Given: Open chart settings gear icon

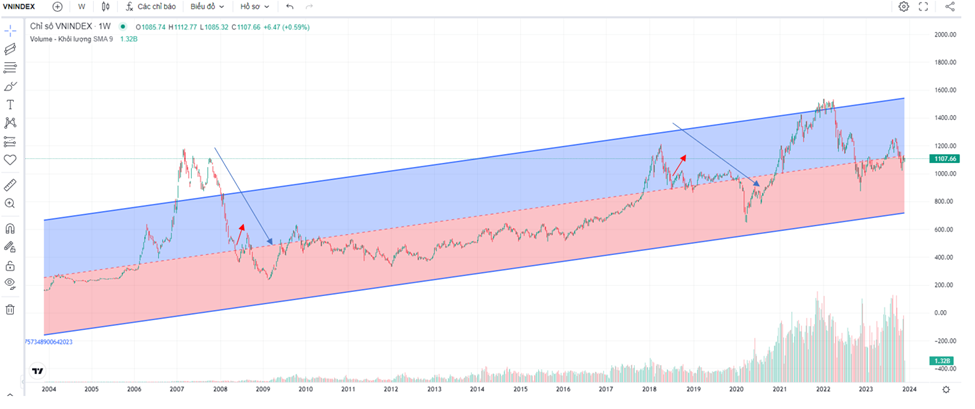Looking at the screenshot, I should click(903, 6).
